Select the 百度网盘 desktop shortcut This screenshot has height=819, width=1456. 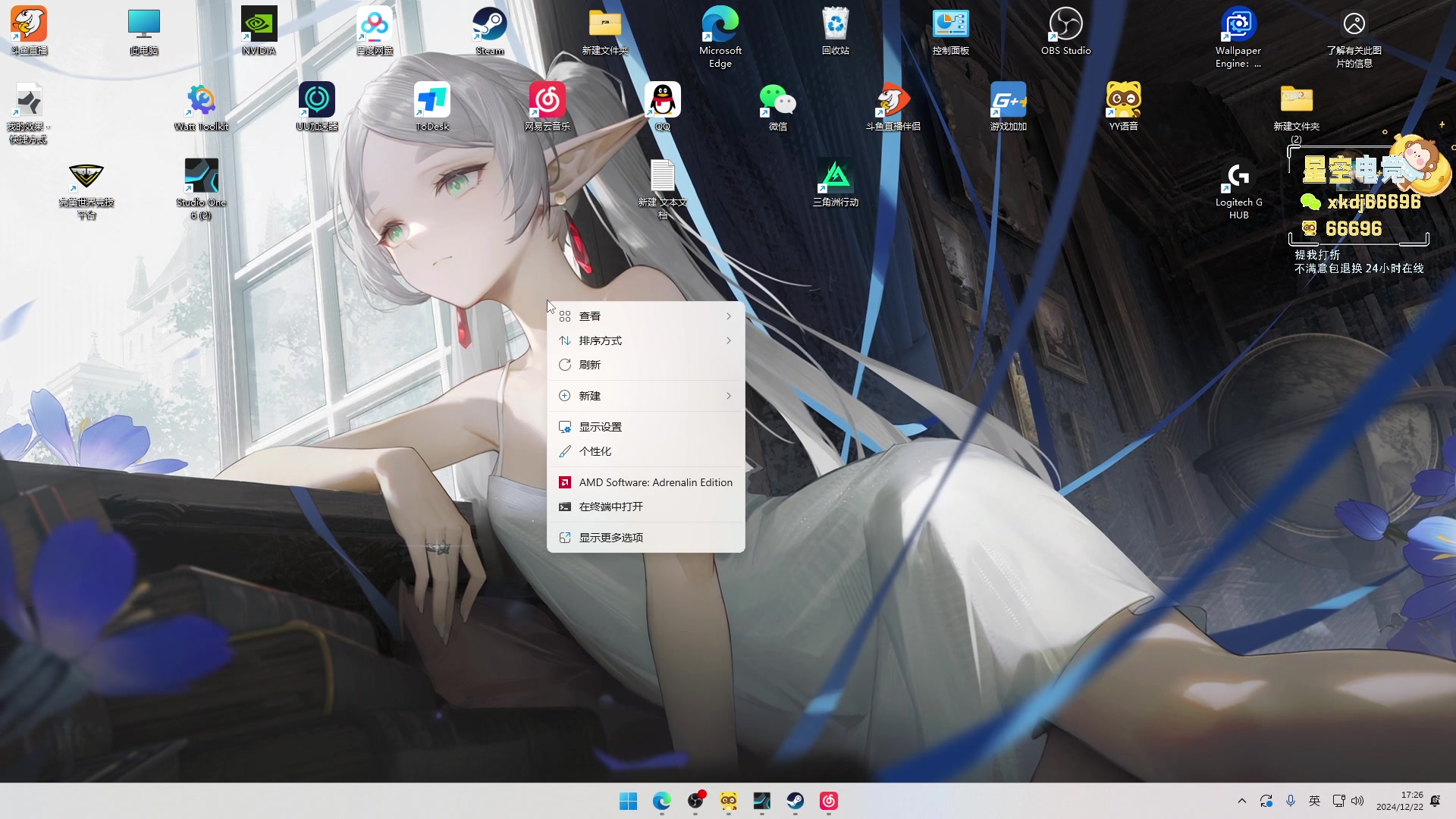375,31
